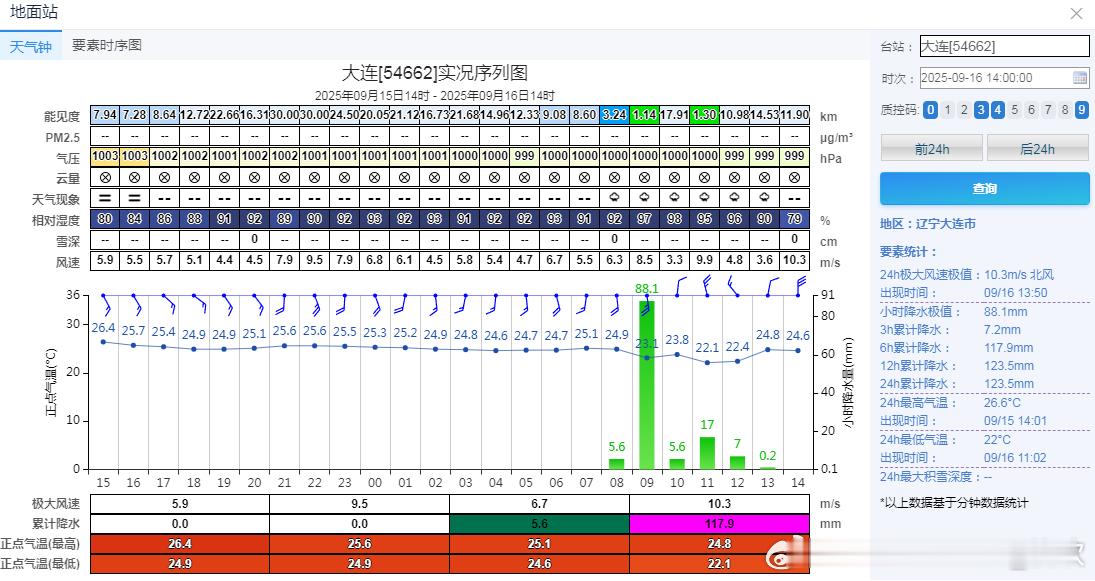Toggle quality control code 2

coord(964,110)
